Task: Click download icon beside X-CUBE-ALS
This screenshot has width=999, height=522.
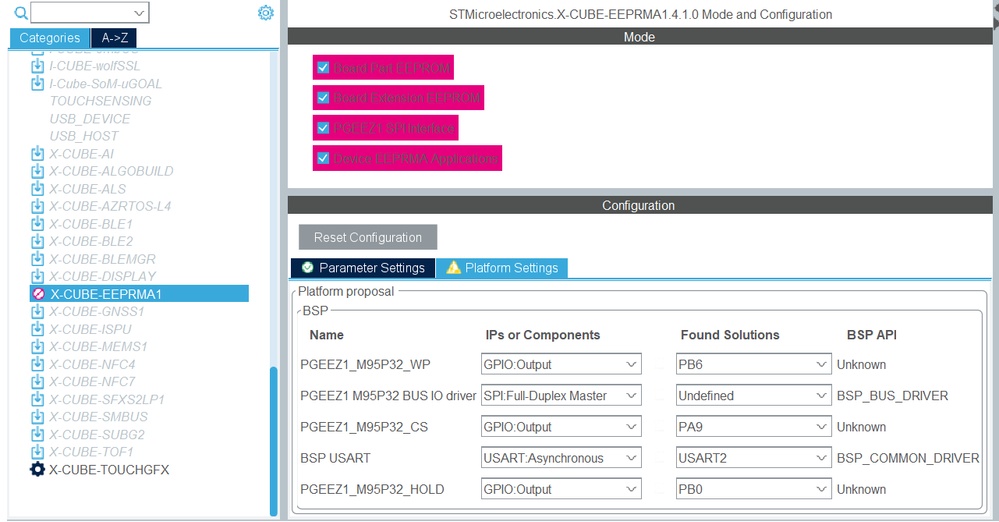Action: (38, 189)
